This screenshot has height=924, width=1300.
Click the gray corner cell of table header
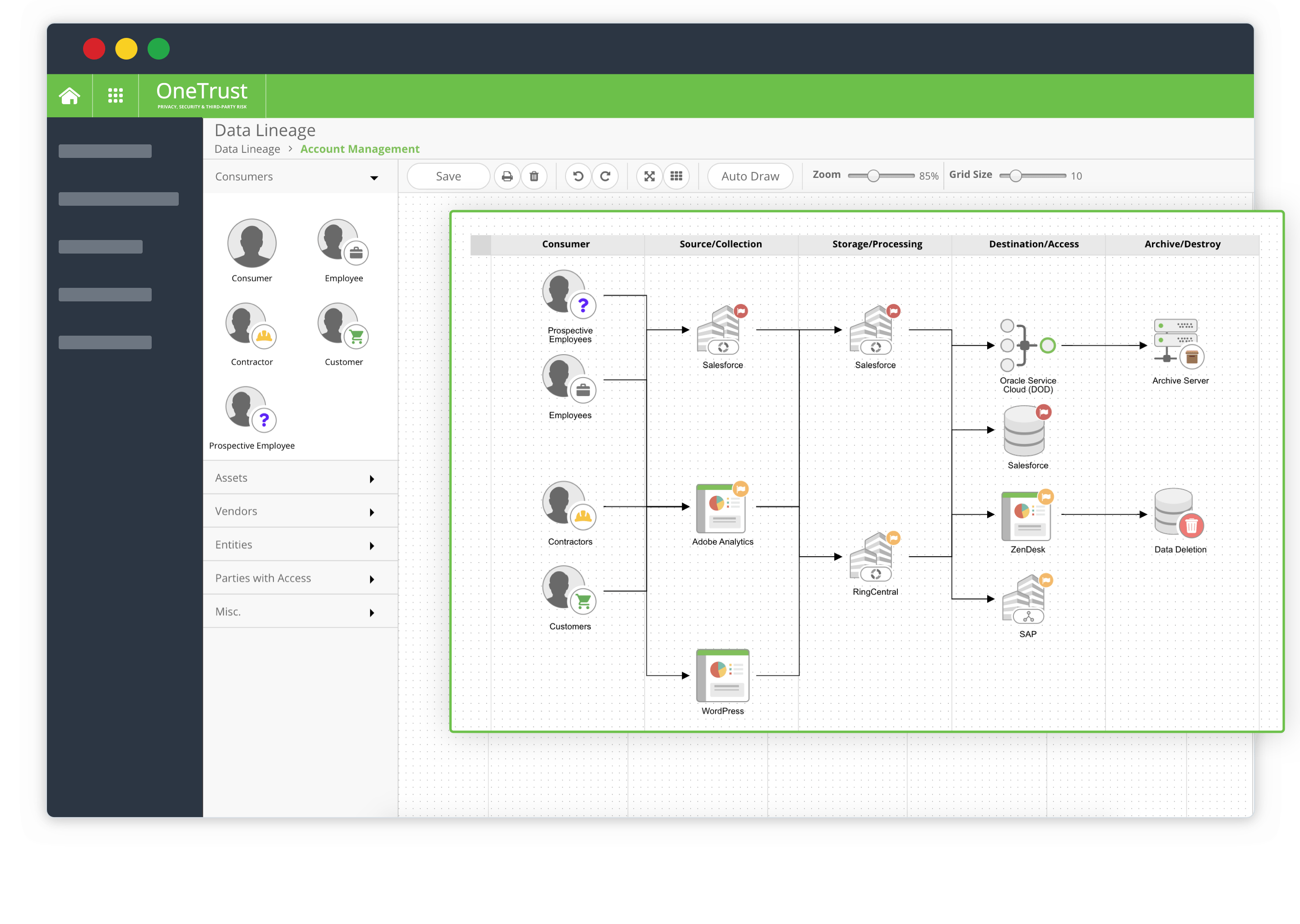coord(481,245)
